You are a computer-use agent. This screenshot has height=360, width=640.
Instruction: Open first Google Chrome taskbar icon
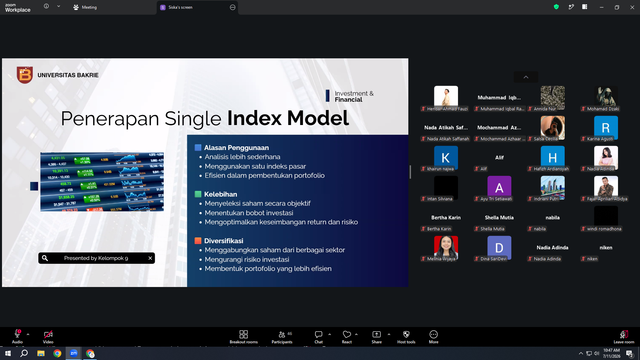[57, 353]
